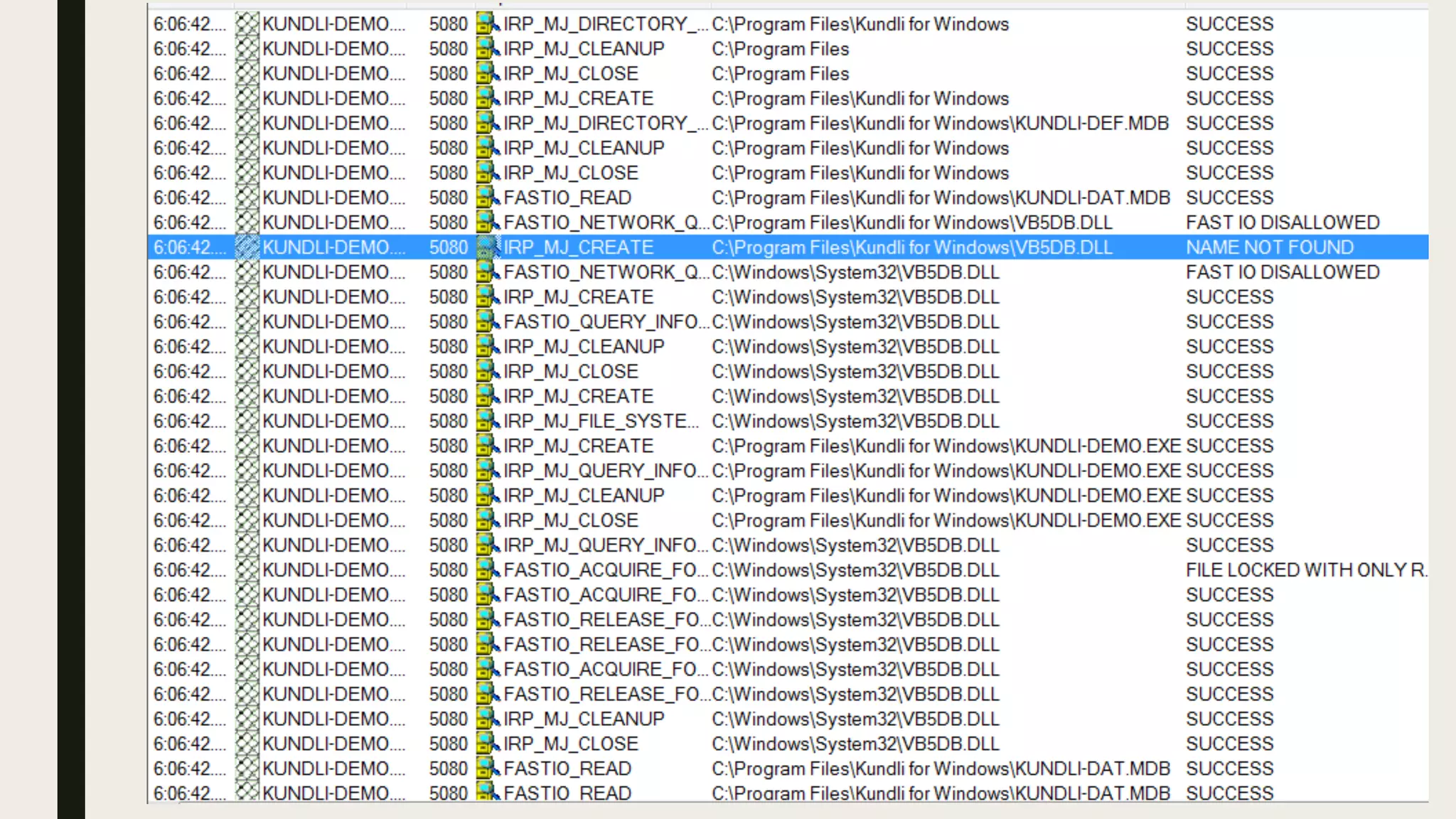Click the process icon on the KUNDLI-DEF.MDB row

tap(247, 124)
